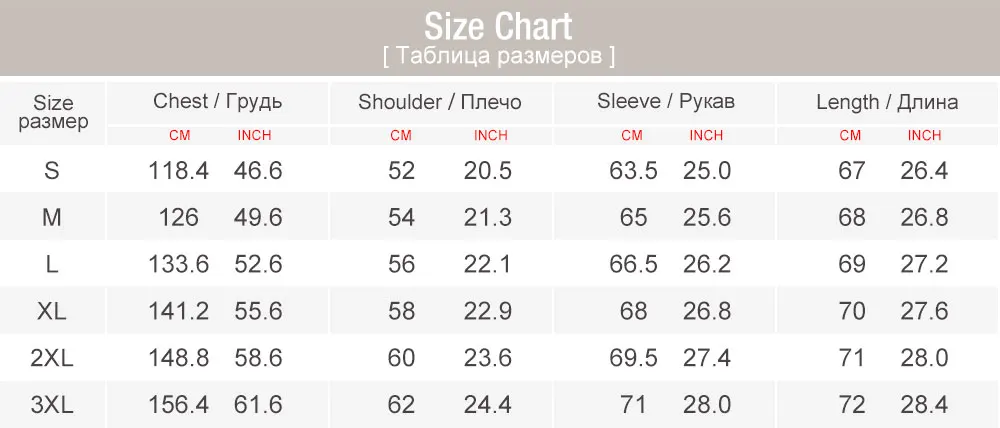Click shoulder value 54 for size M

click(x=401, y=217)
